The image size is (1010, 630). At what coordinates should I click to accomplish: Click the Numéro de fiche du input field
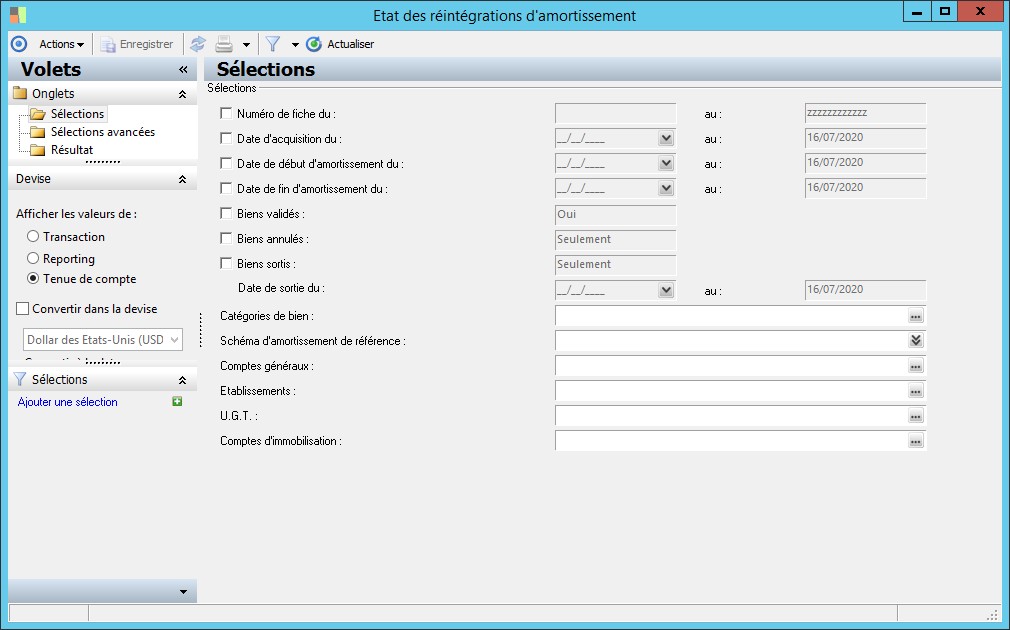615,113
